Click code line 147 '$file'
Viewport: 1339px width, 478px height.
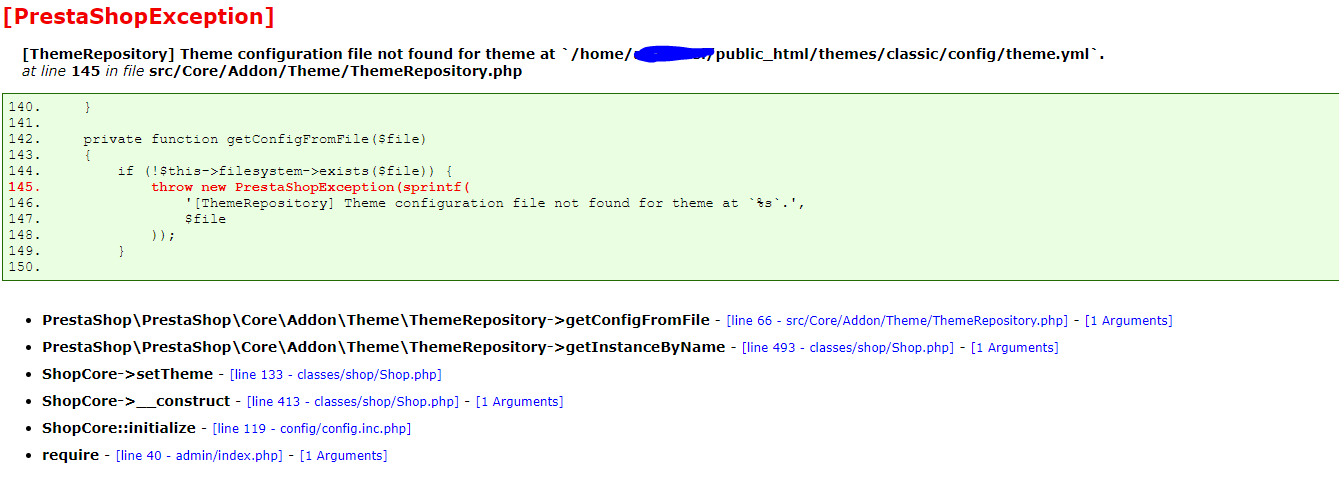(x=205, y=219)
